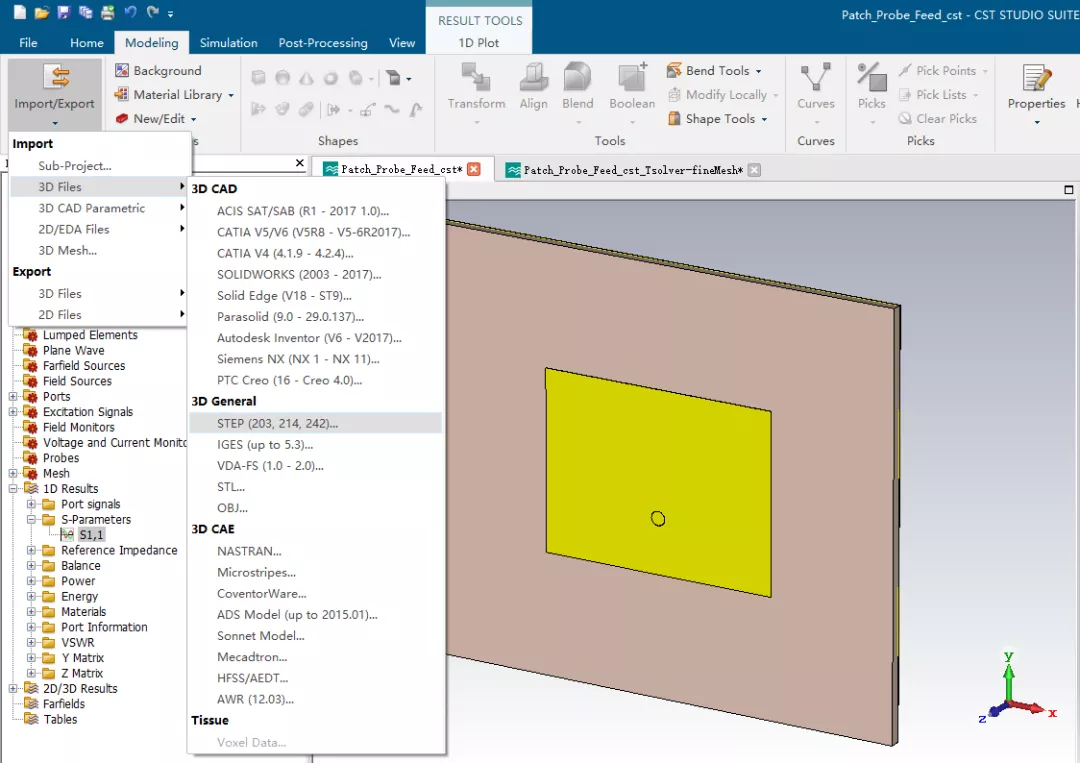
Task: Switch to the Simulation ribbon tab
Action: click(x=229, y=43)
